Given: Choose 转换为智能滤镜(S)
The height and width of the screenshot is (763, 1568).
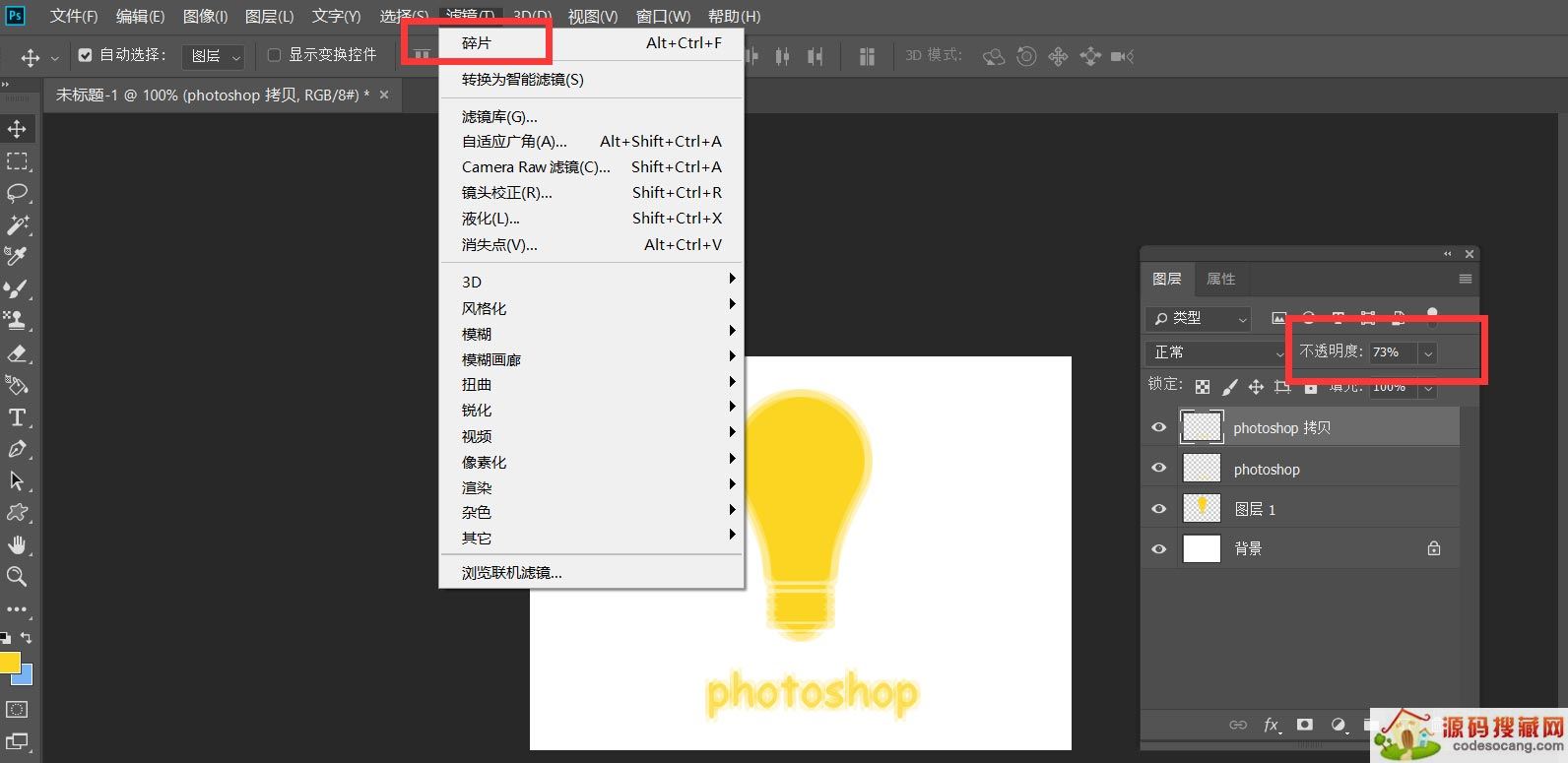Looking at the screenshot, I should (x=591, y=80).
